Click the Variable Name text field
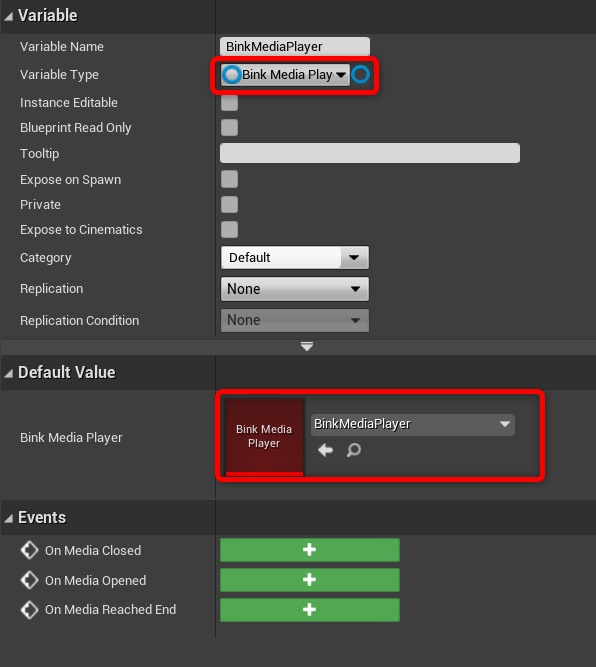This screenshot has width=596, height=667. (x=295, y=46)
